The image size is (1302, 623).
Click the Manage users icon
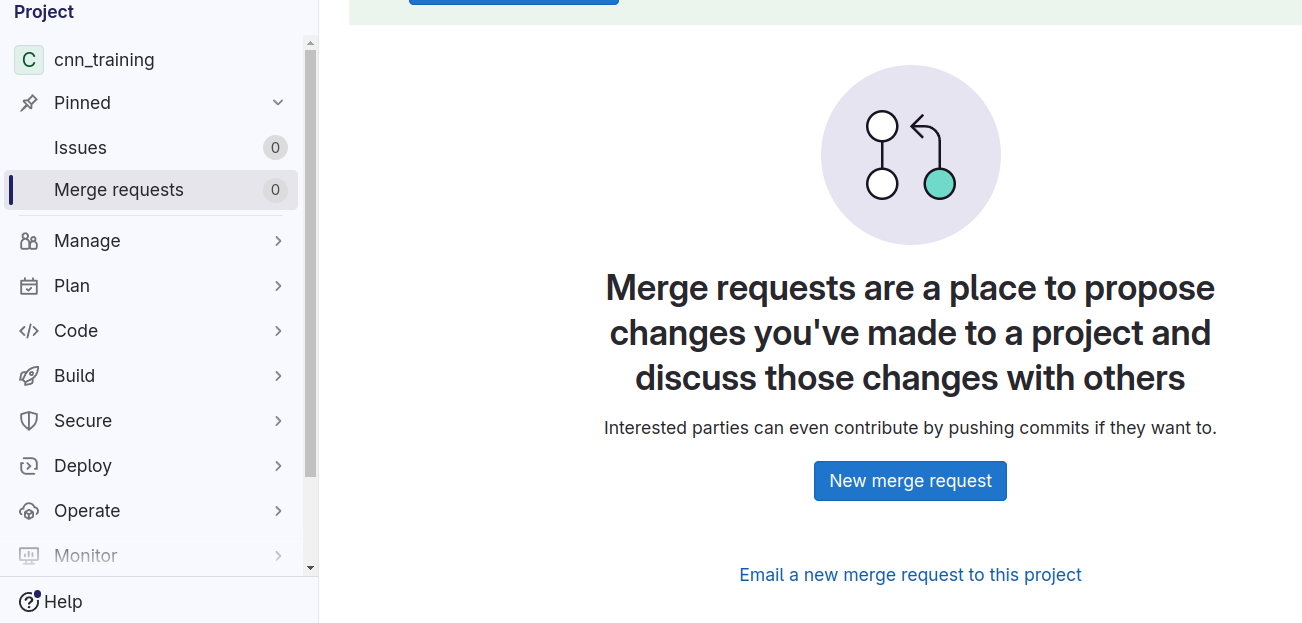point(29,241)
